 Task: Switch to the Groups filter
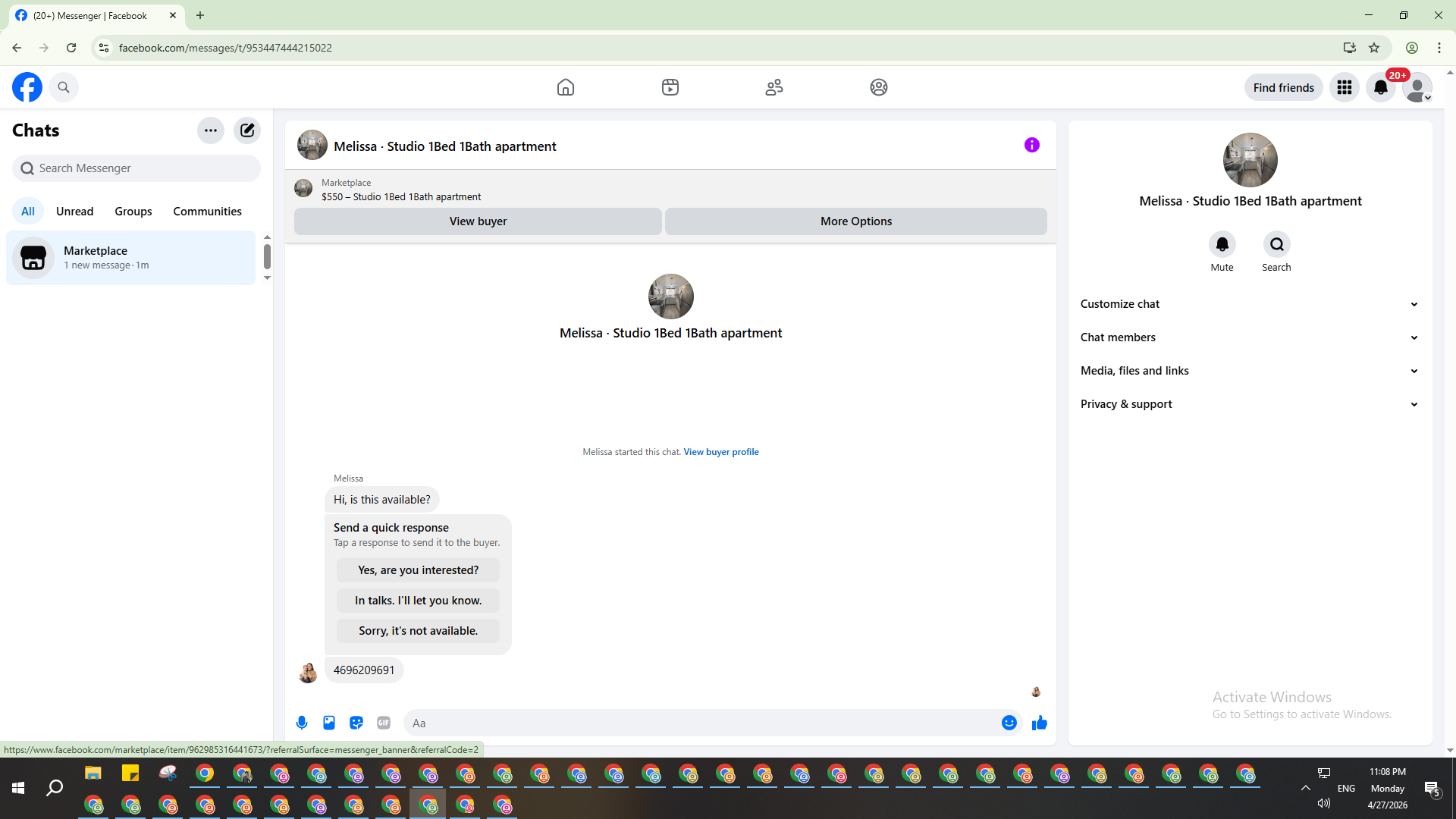(x=133, y=212)
